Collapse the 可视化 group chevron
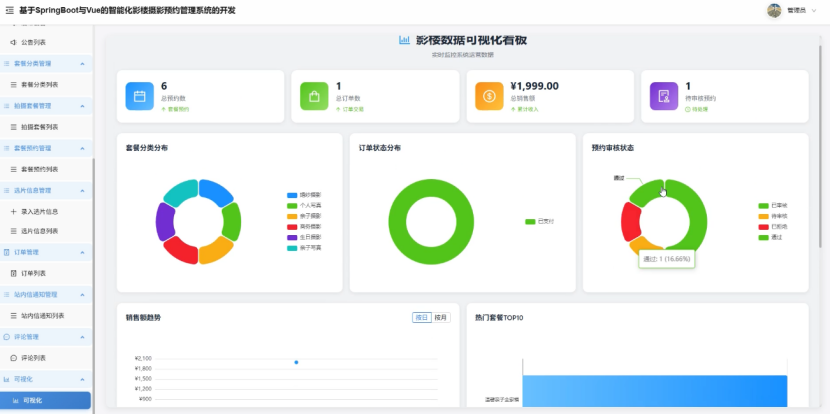Viewport: 830px width, 414px height. 82,379
